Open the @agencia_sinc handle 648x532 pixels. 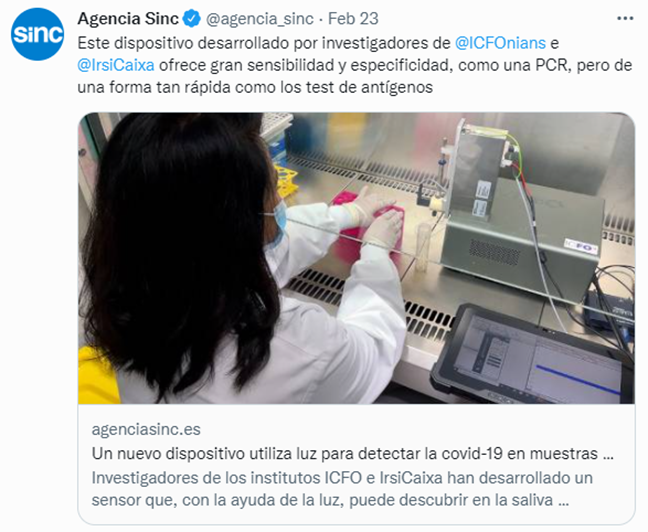pos(260,19)
